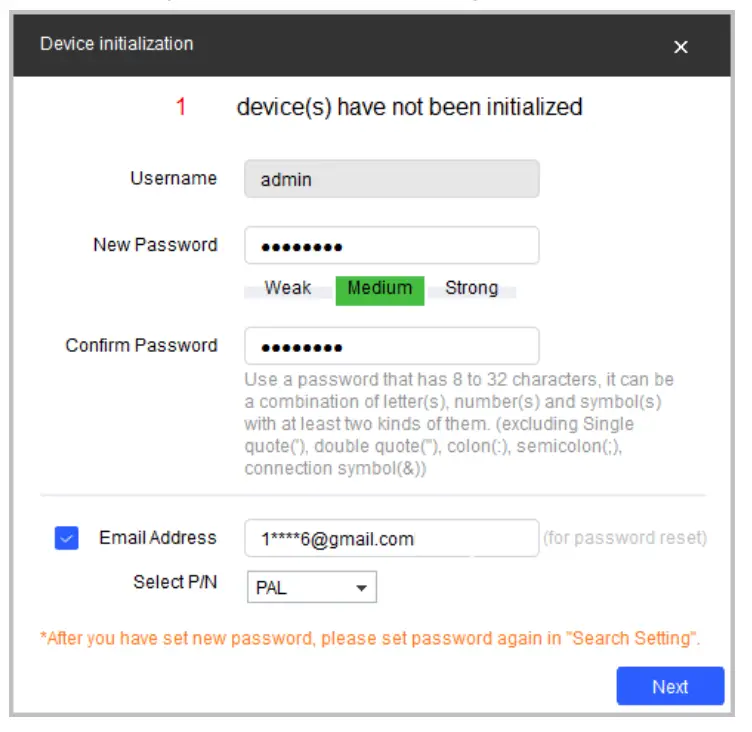Click the Email Address label
Image resolution: width=752 pixels, height=732 pixels.
pyautogui.click(x=157, y=538)
